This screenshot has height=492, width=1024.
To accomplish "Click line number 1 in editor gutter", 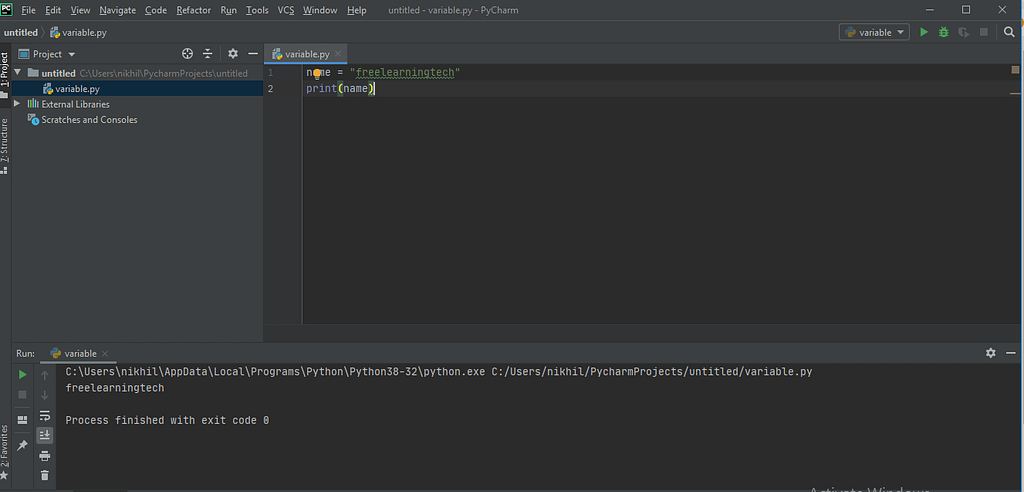I will 270,73.
